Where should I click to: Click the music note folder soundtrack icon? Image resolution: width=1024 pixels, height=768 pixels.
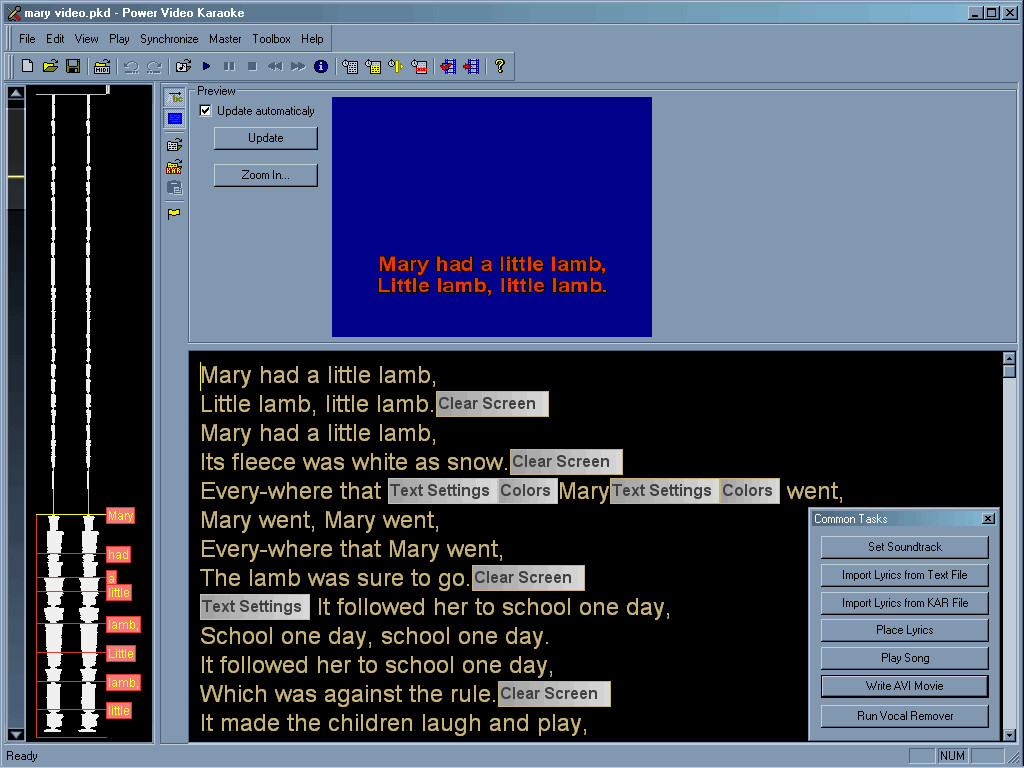(184, 66)
